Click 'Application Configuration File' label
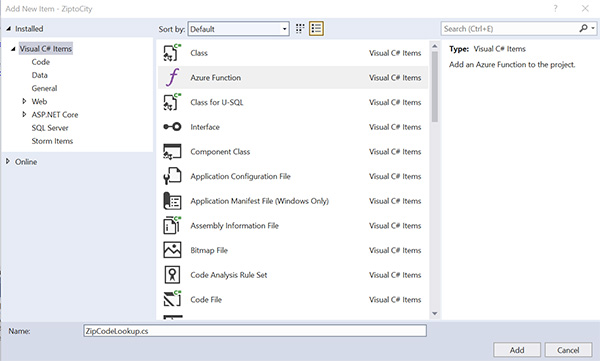The height and width of the screenshot is (361, 600). [x=240, y=176]
